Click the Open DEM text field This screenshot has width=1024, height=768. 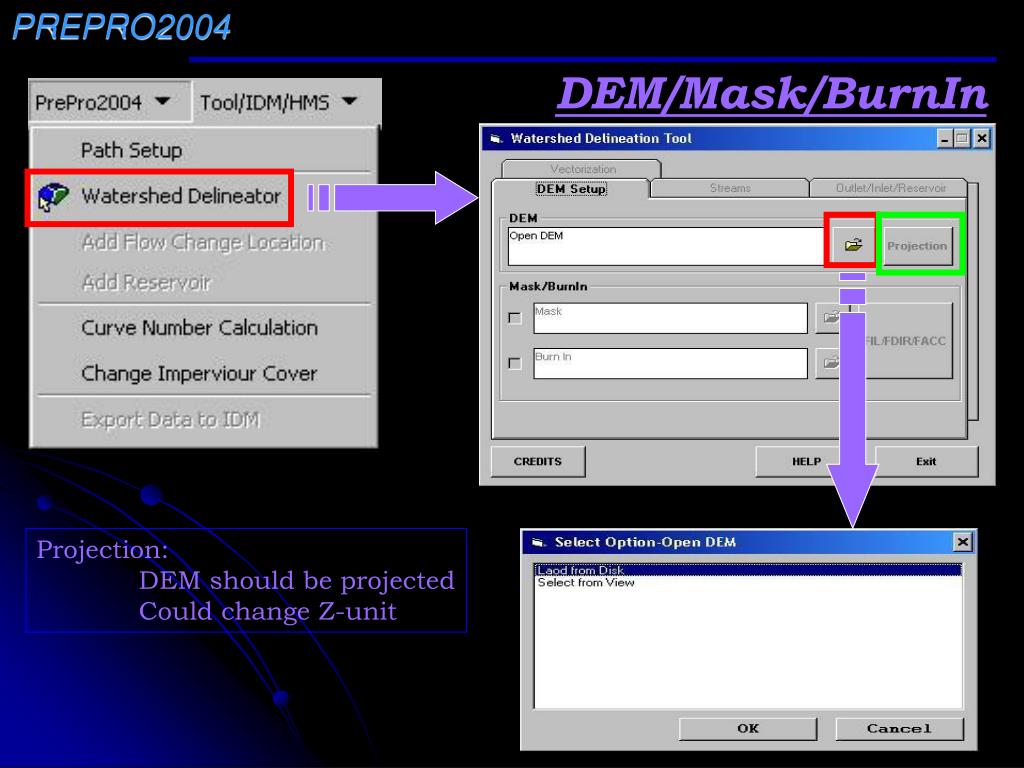tap(665, 246)
